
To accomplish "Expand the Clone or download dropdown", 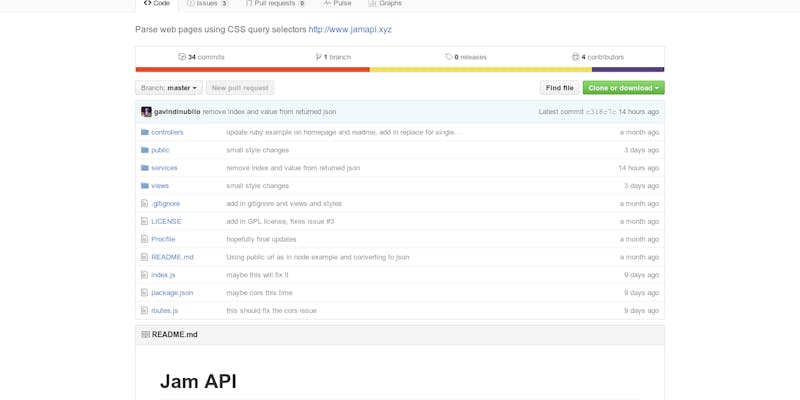I will 623,88.
